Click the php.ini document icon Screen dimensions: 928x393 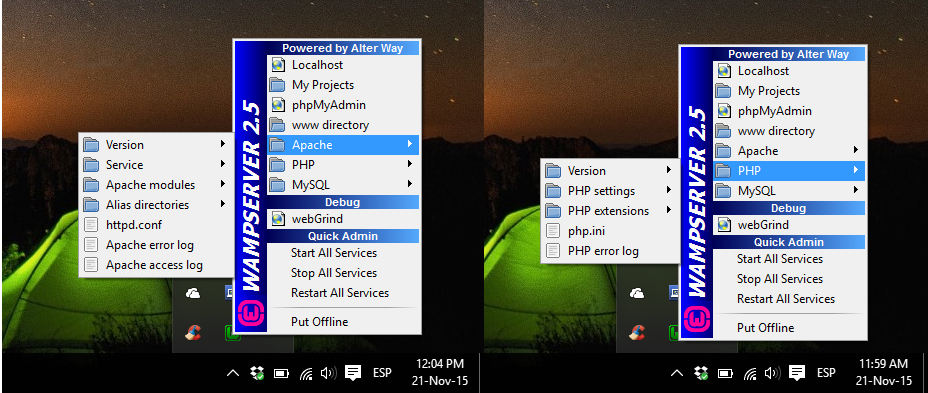coord(553,231)
